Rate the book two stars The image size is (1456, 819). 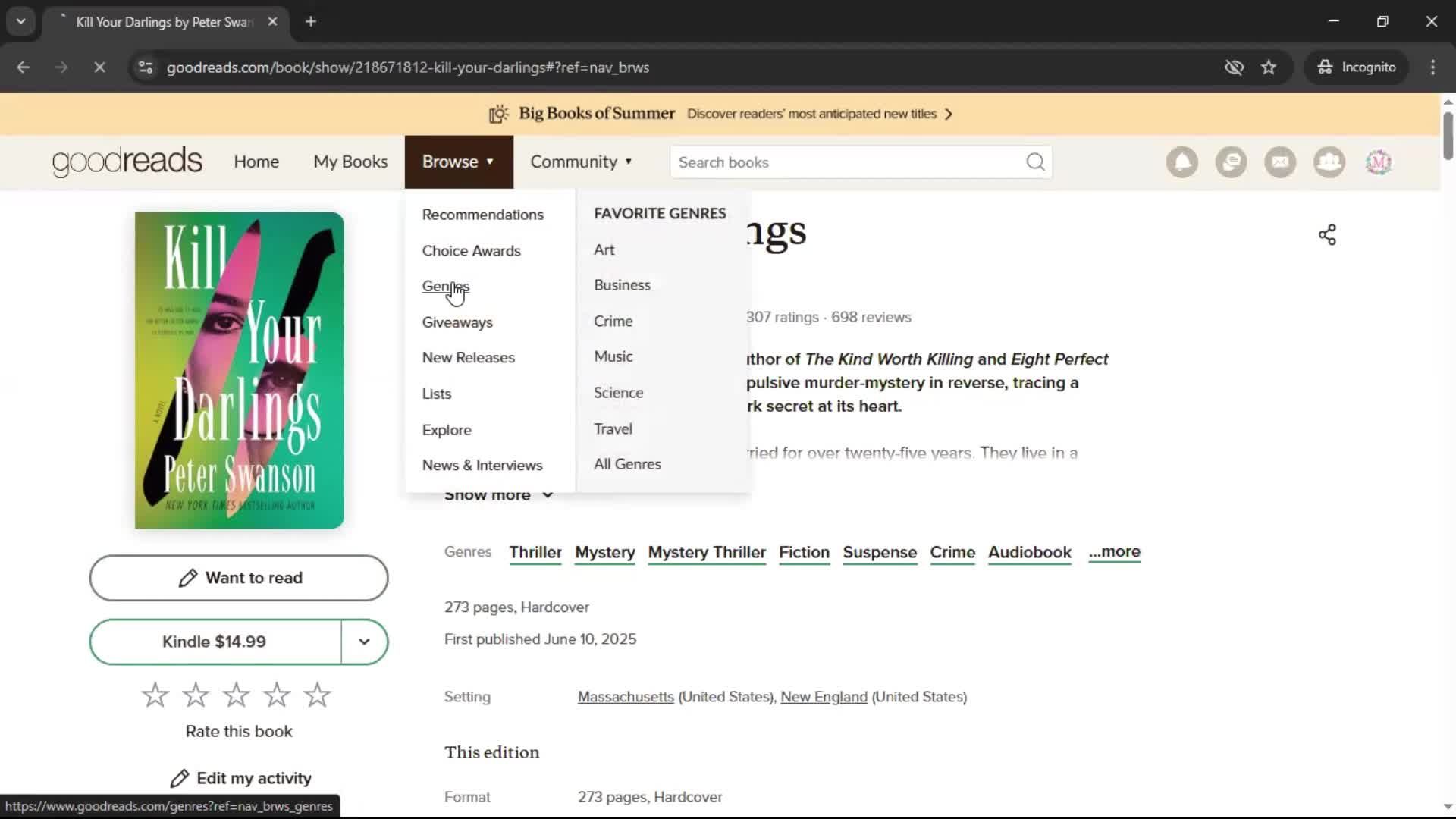click(196, 695)
